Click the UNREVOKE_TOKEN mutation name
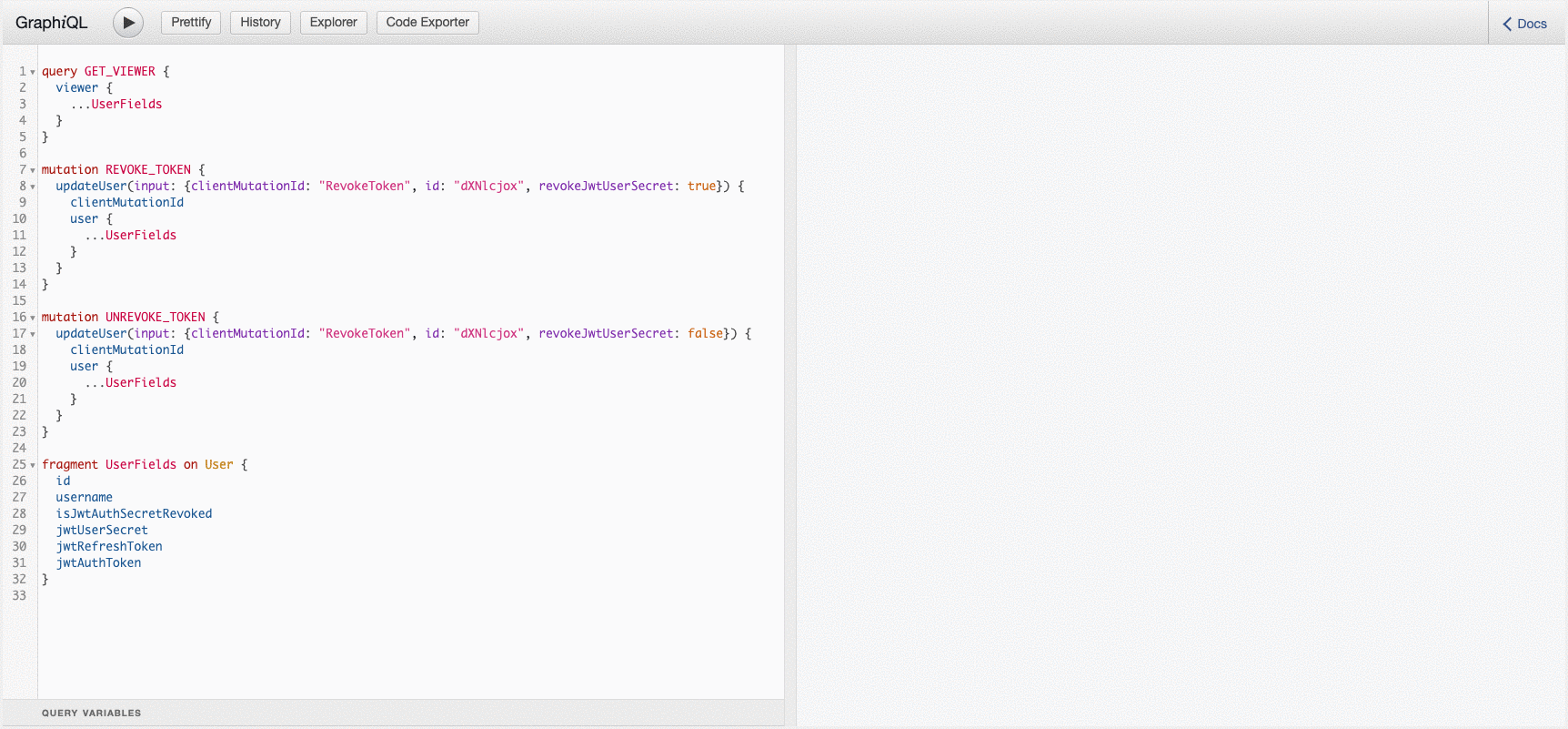The height and width of the screenshot is (729, 1568). point(156,317)
